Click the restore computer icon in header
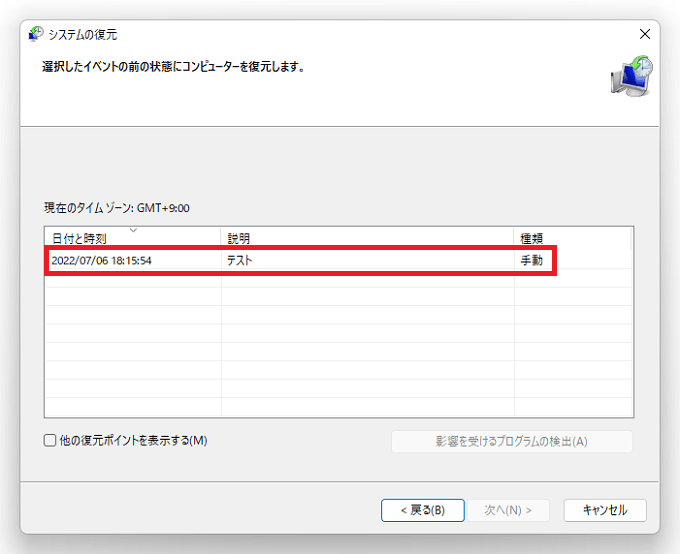 (631, 76)
